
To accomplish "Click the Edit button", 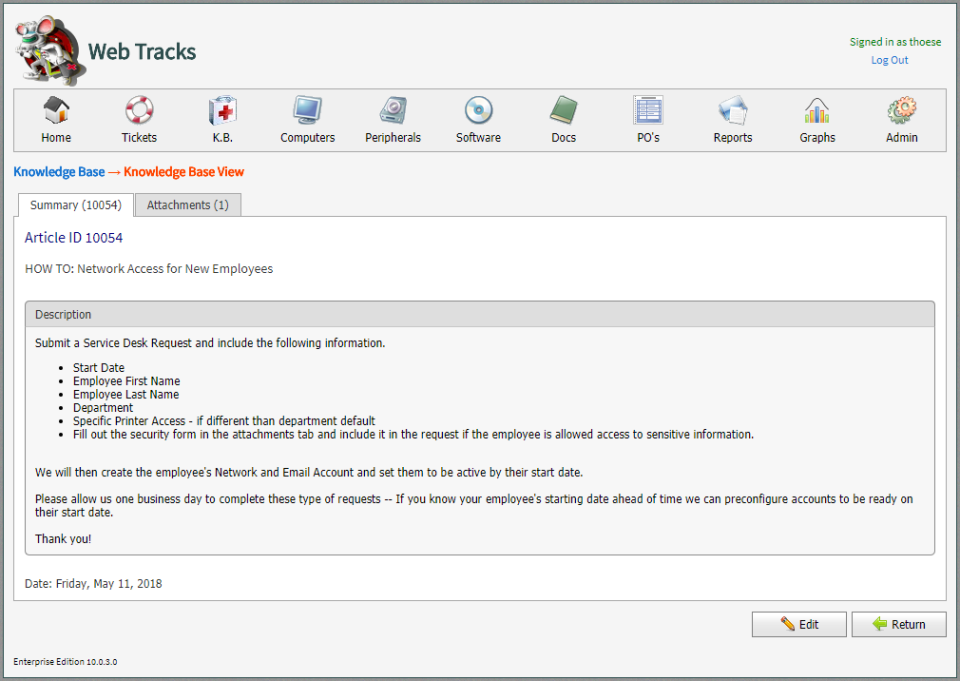I will point(799,623).
